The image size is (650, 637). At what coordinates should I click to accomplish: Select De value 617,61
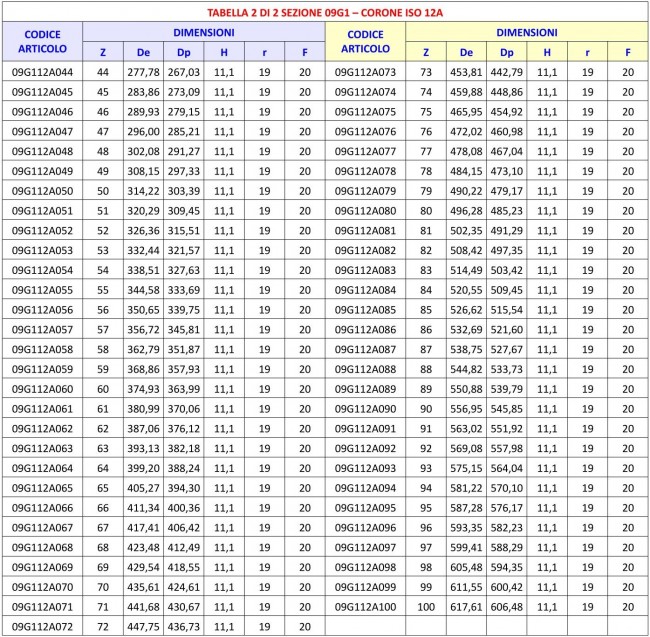click(x=466, y=607)
